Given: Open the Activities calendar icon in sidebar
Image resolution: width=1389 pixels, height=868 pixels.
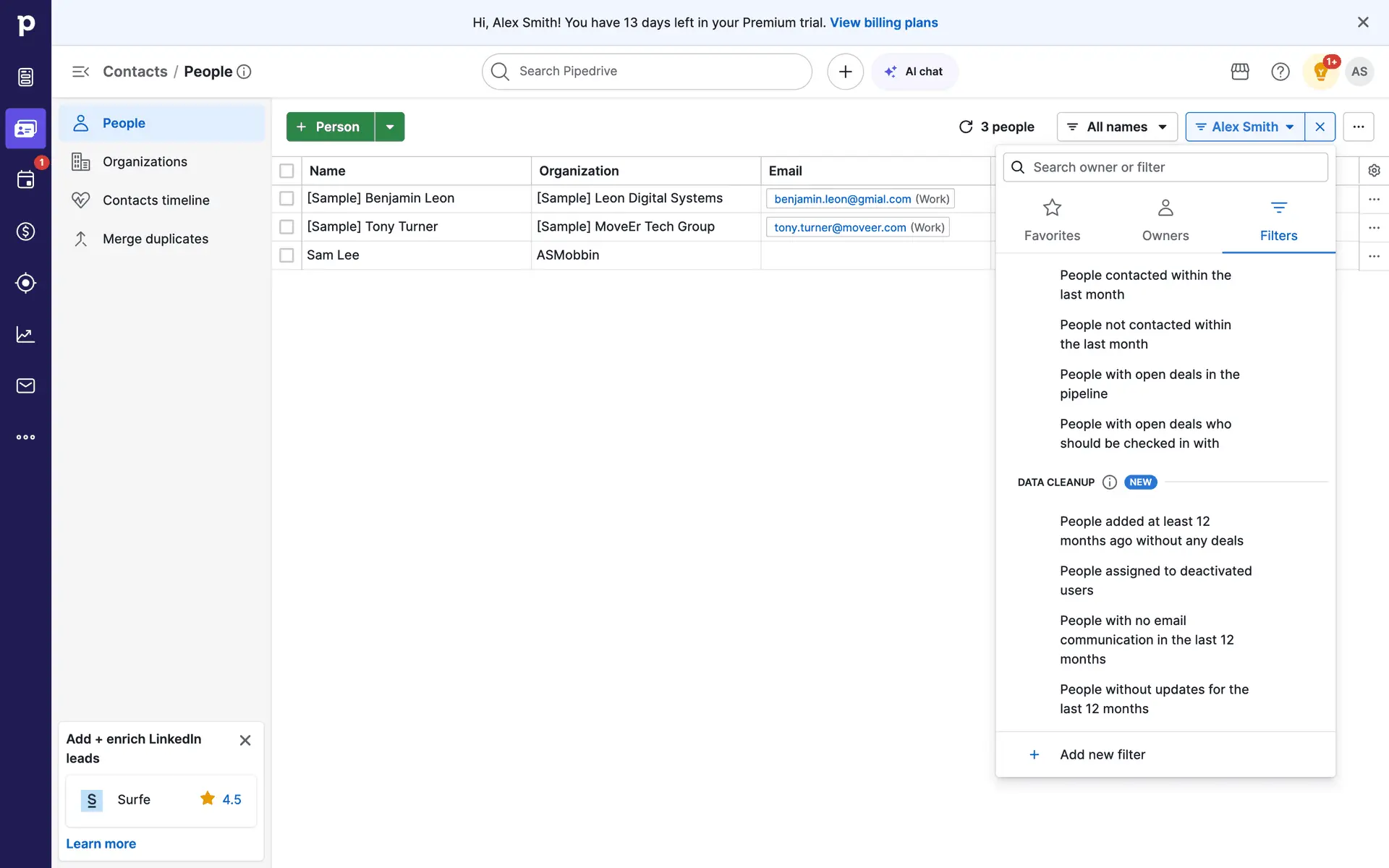Looking at the screenshot, I should point(25,179).
